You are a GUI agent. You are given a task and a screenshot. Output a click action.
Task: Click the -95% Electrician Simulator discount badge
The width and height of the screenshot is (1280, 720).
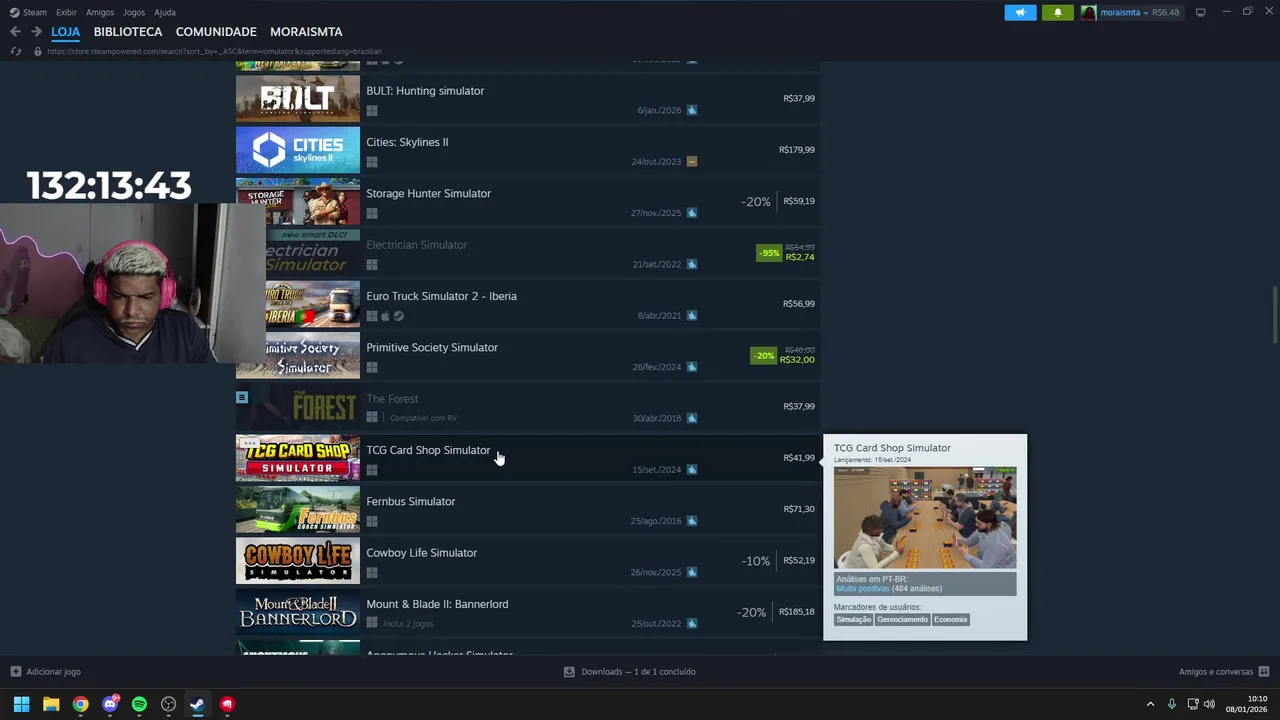(x=768, y=253)
